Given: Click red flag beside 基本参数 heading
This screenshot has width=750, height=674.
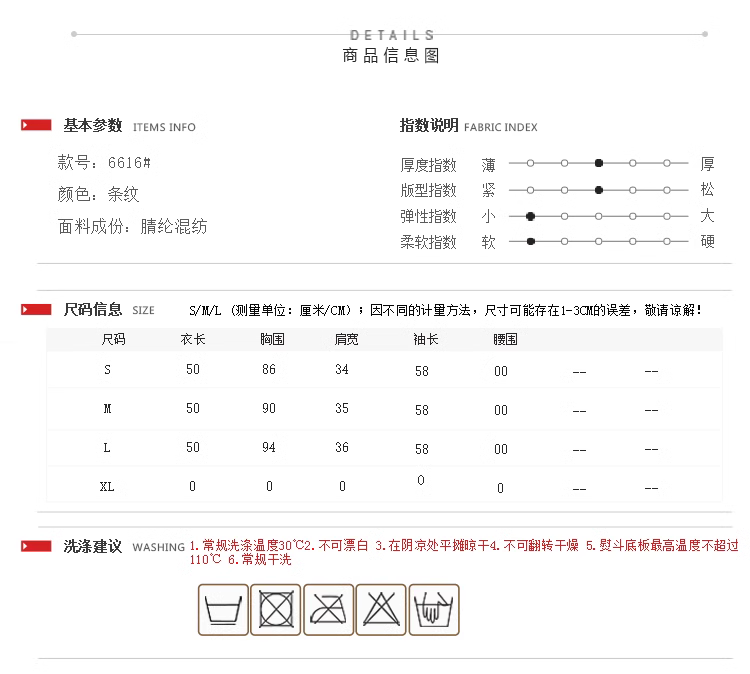Looking at the screenshot, I should [x=36, y=126].
